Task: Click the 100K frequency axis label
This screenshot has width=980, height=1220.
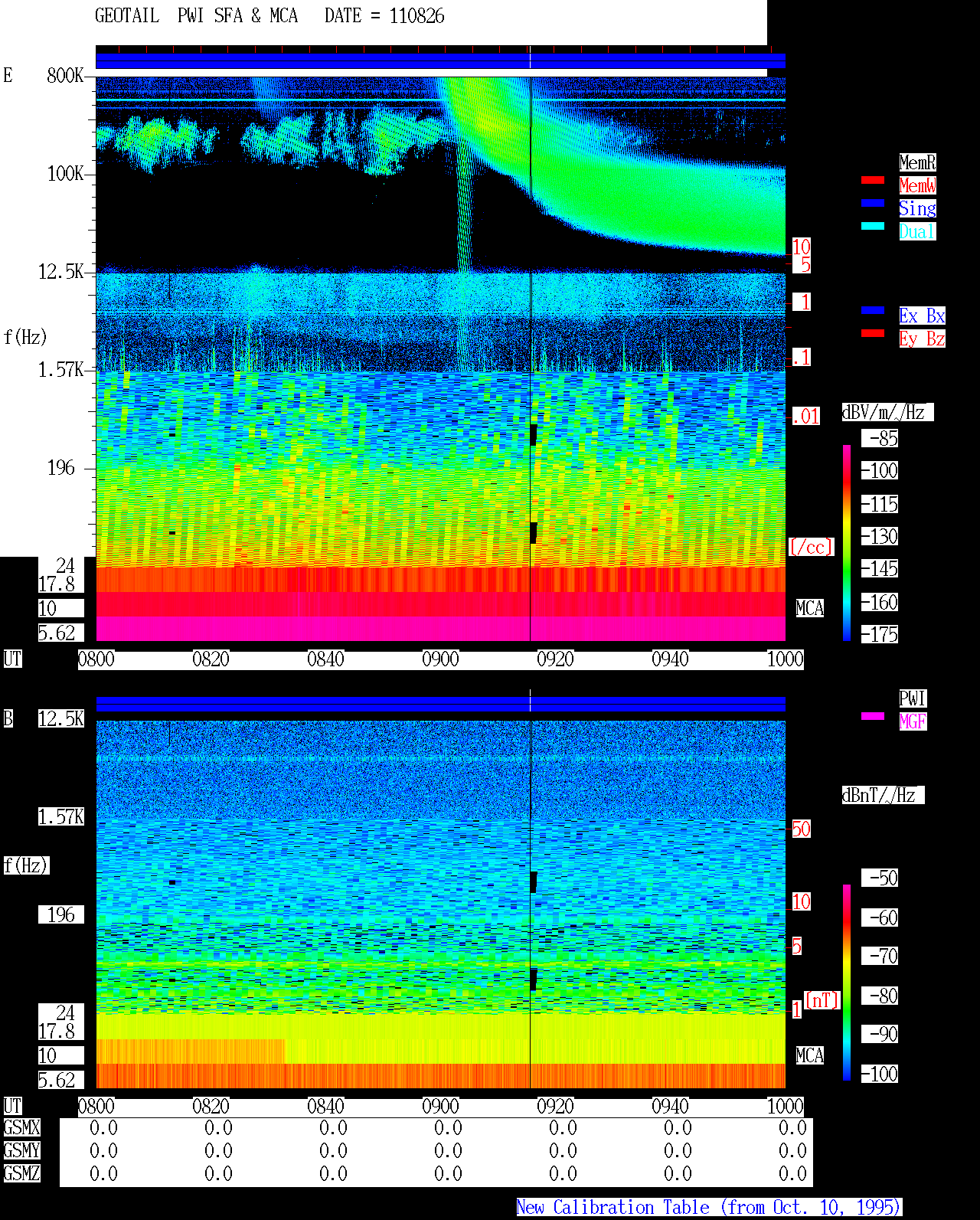Action: pyautogui.click(x=65, y=173)
